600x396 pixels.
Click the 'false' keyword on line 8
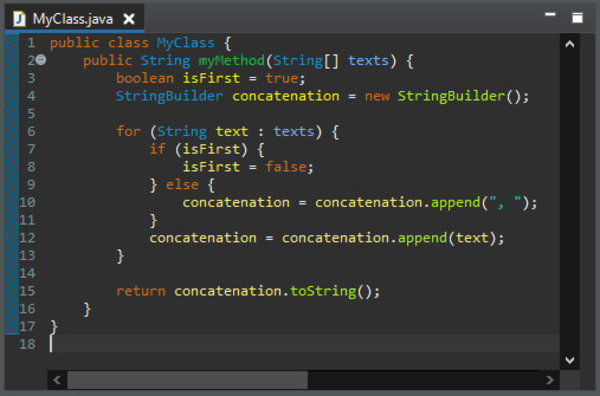click(286, 167)
